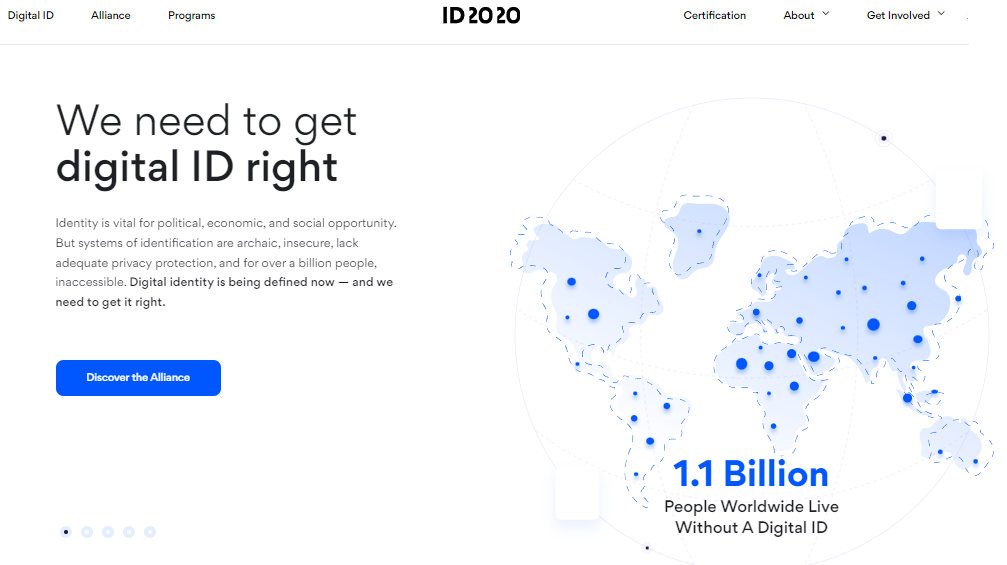Image resolution: width=1007 pixels, height=565 pixels.
Task: Open the Certification link
Action: 714,16
